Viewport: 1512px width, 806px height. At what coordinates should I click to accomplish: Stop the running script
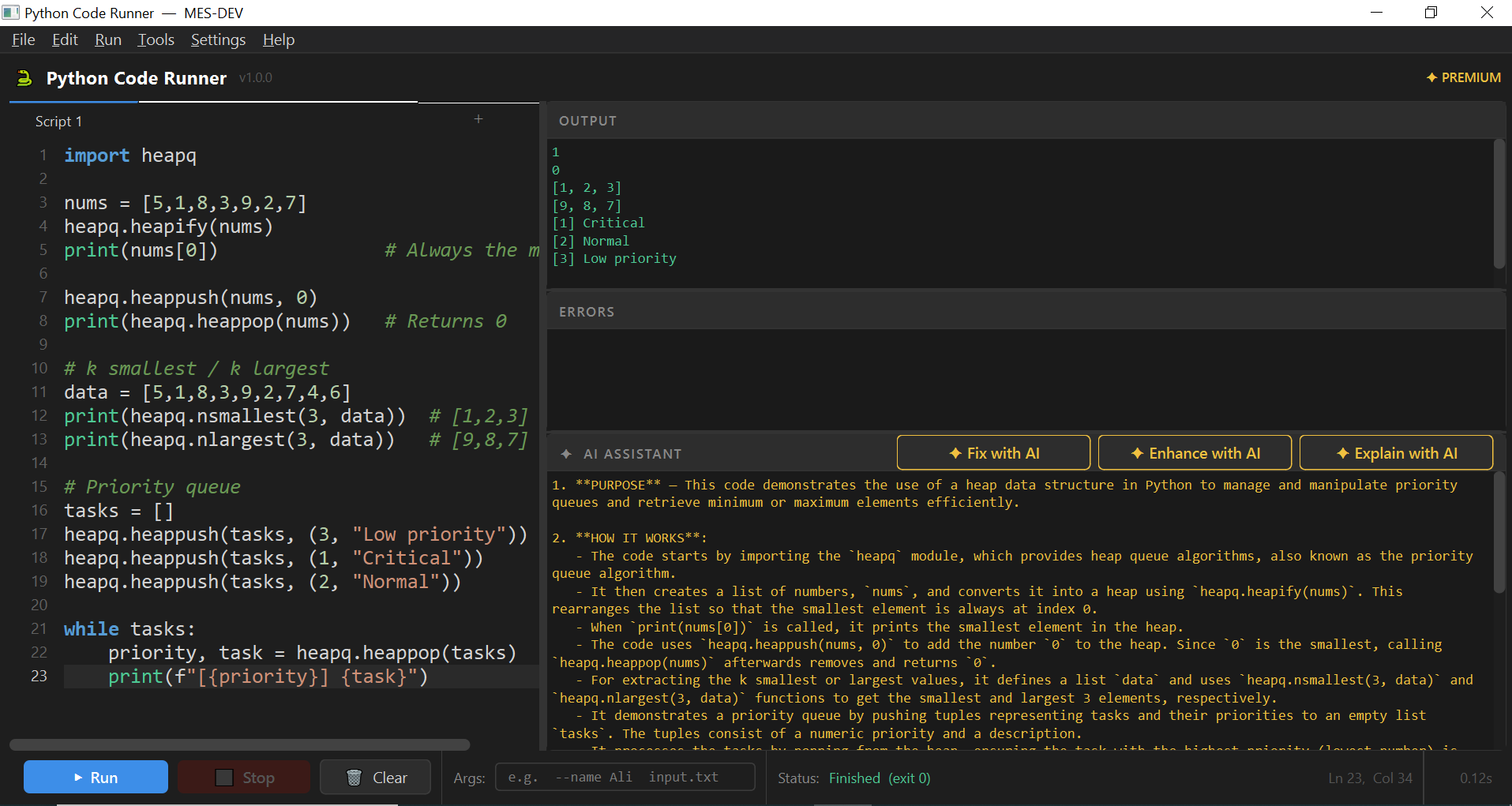(244, 777)
